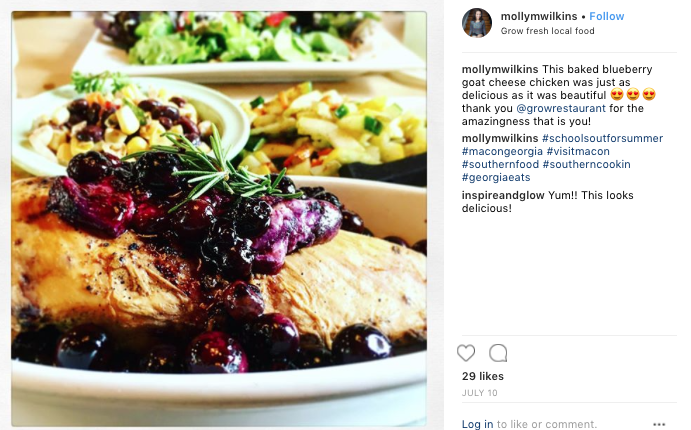View the 29 likes list
Screen dimensions: 691x430
tap(483, 376)
